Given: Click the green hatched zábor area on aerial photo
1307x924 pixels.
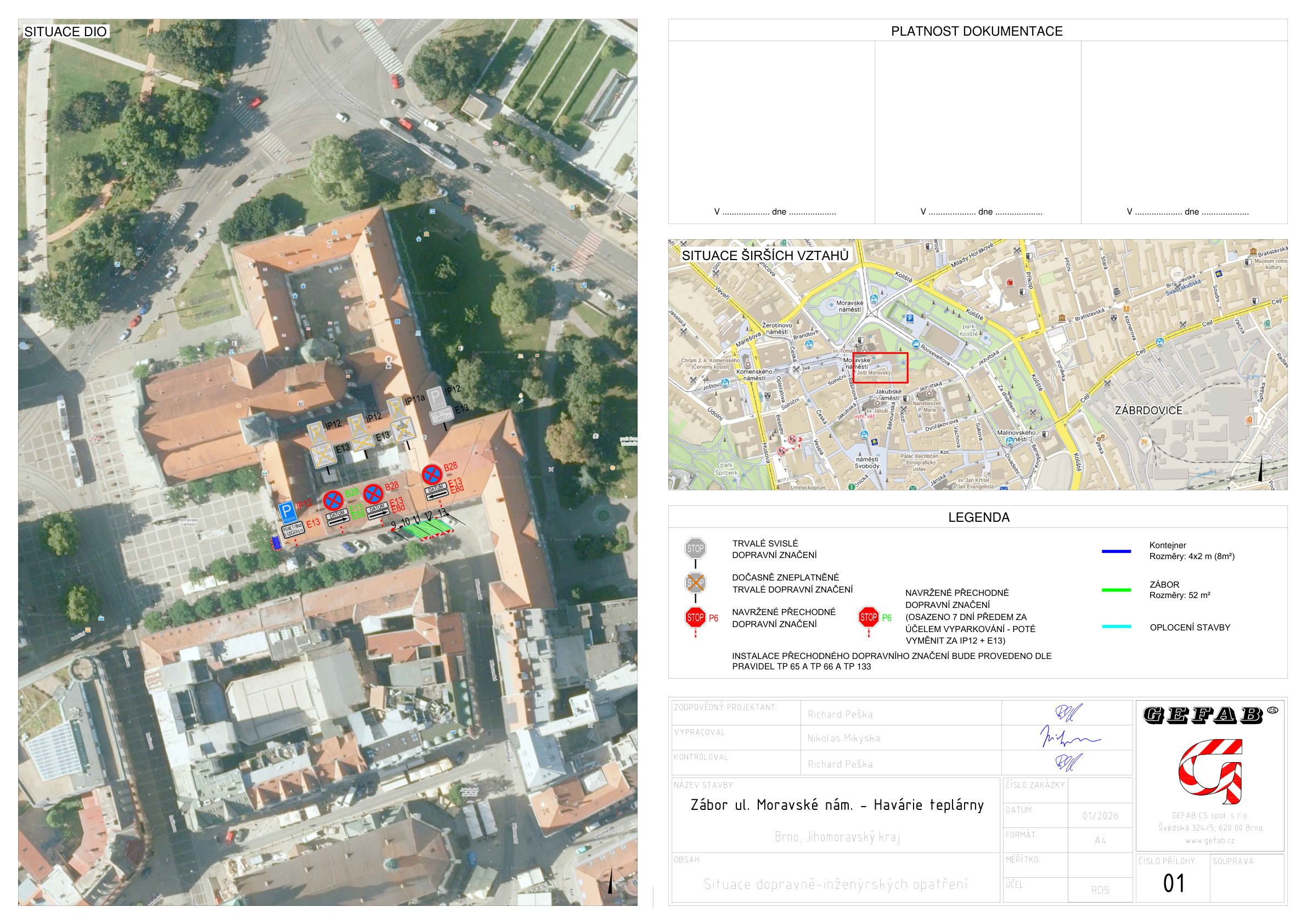Looking at the screenshot, I should tap(427, 529).
